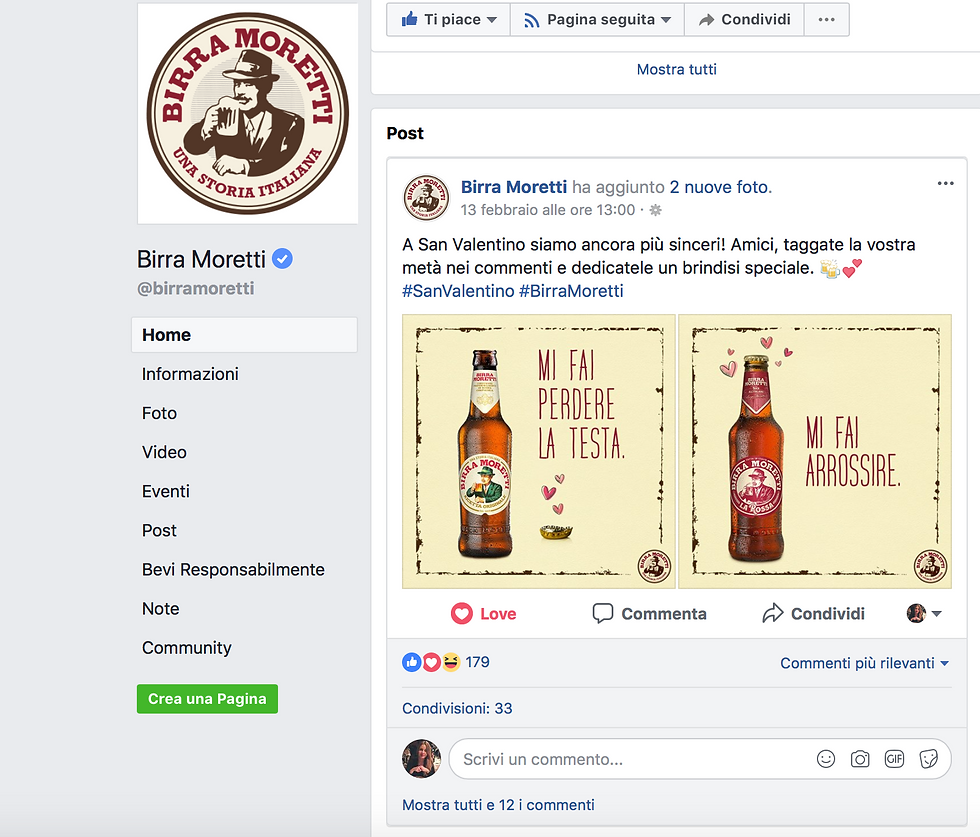This screenshot has width=980, height=837.
Task: Open the post's three-dot options menu
Action: [x=945, y=183]
